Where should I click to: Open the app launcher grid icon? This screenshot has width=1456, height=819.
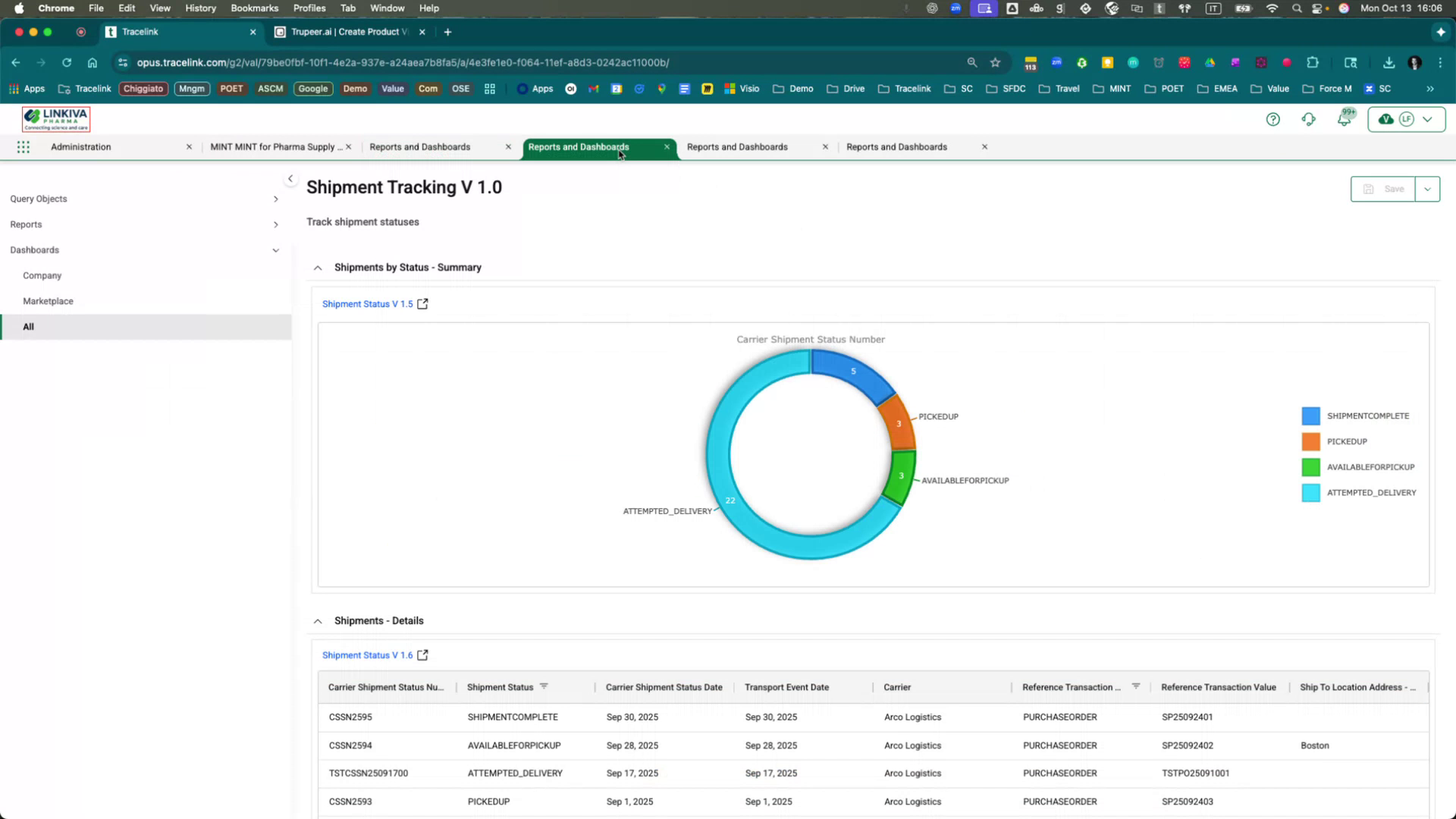click(x=24, y=147)
